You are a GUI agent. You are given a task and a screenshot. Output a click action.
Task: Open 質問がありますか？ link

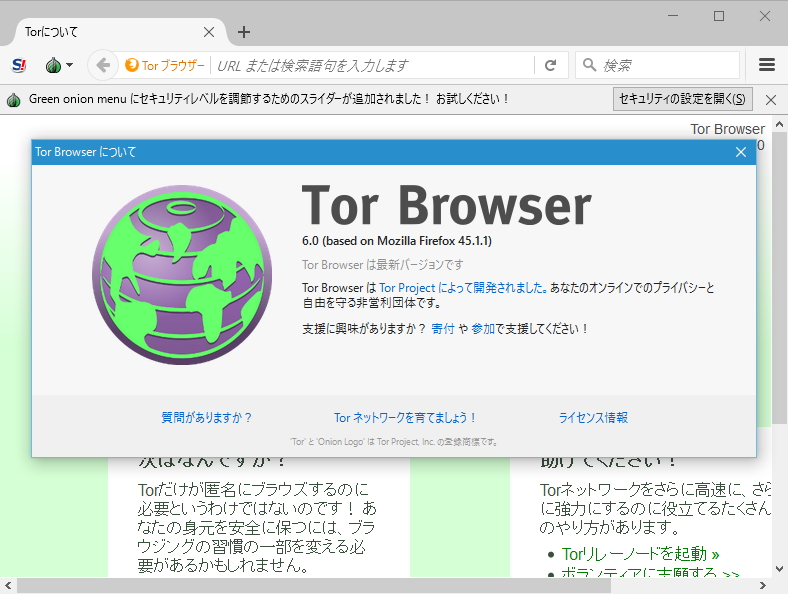click(207, 418)
